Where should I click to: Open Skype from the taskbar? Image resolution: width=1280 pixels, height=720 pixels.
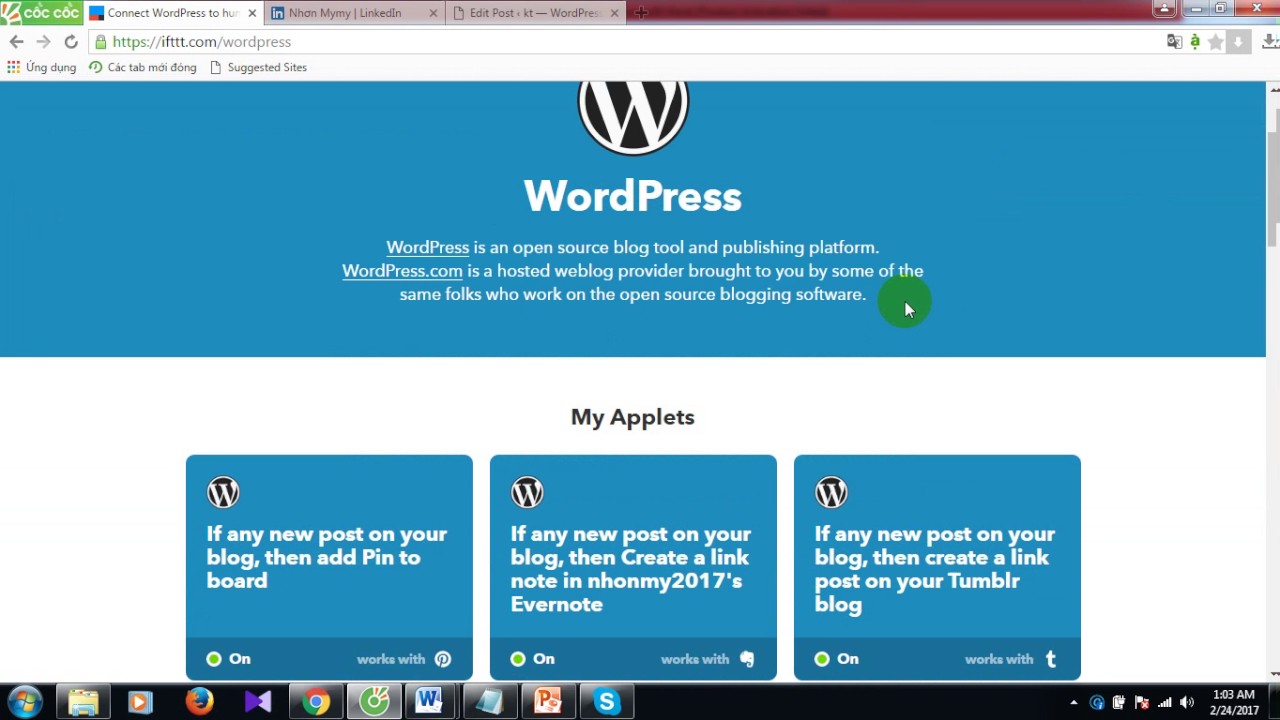pyautogui.click(x=607, y=702)
